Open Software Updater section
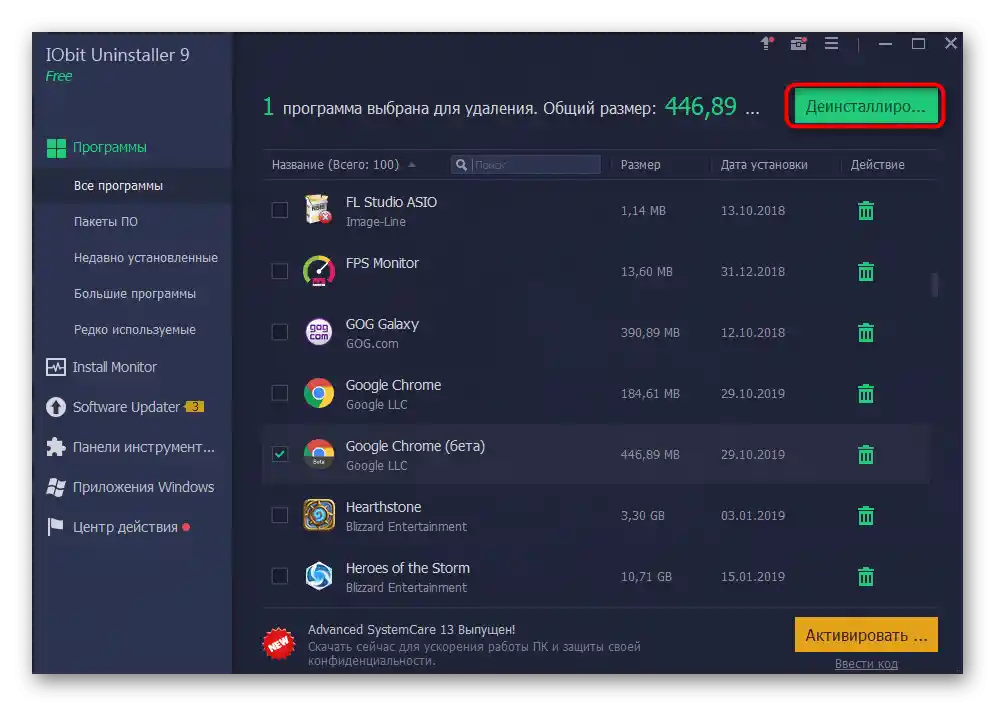 click(126, 407)
